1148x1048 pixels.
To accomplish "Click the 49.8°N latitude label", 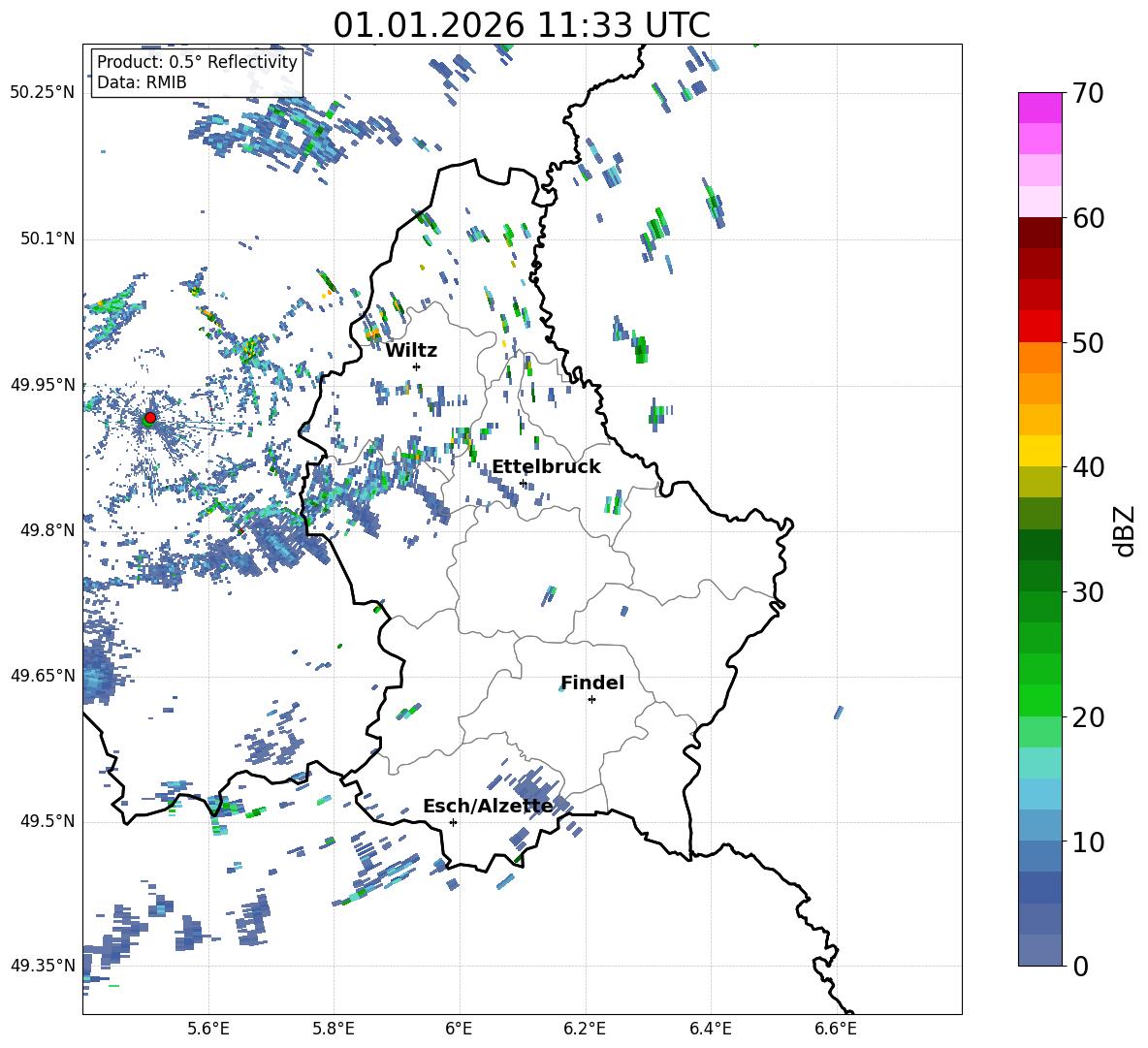I will (x=47, y=530).
